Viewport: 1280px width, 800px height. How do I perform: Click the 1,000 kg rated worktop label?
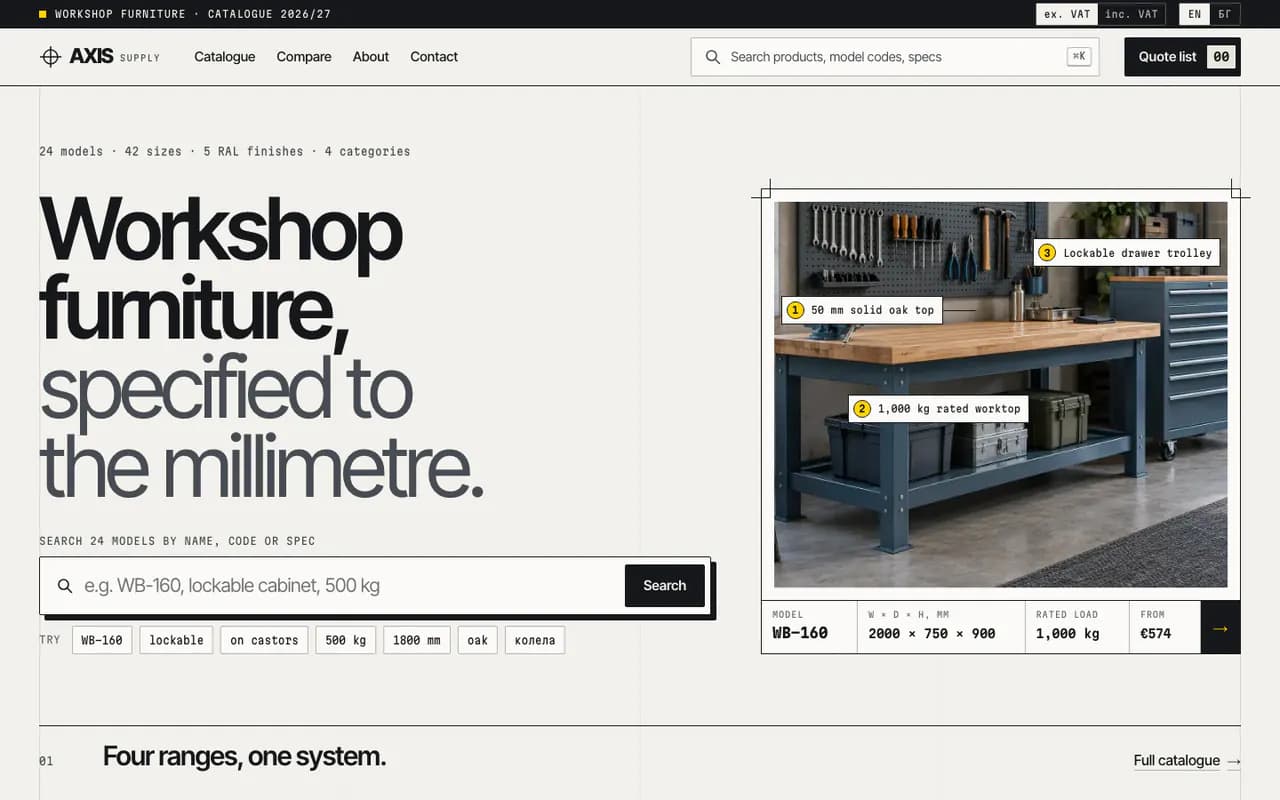(939, 408)
